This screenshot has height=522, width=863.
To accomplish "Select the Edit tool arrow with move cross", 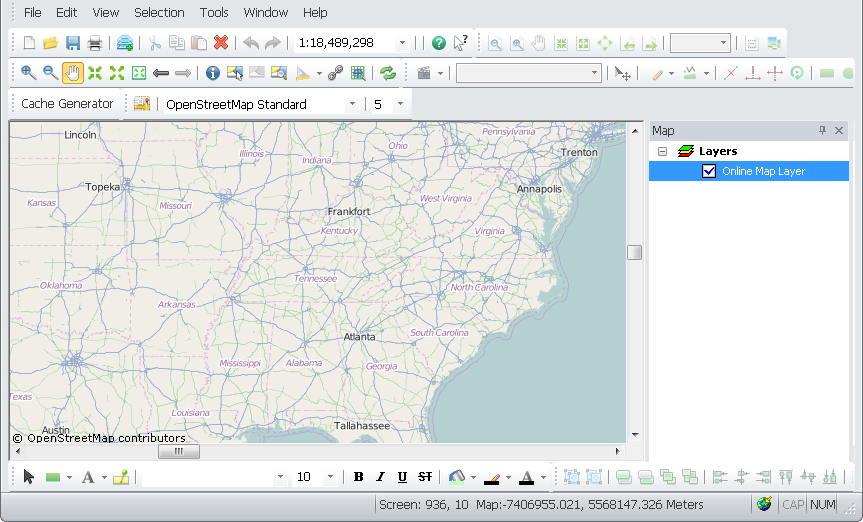I will 622,73.
